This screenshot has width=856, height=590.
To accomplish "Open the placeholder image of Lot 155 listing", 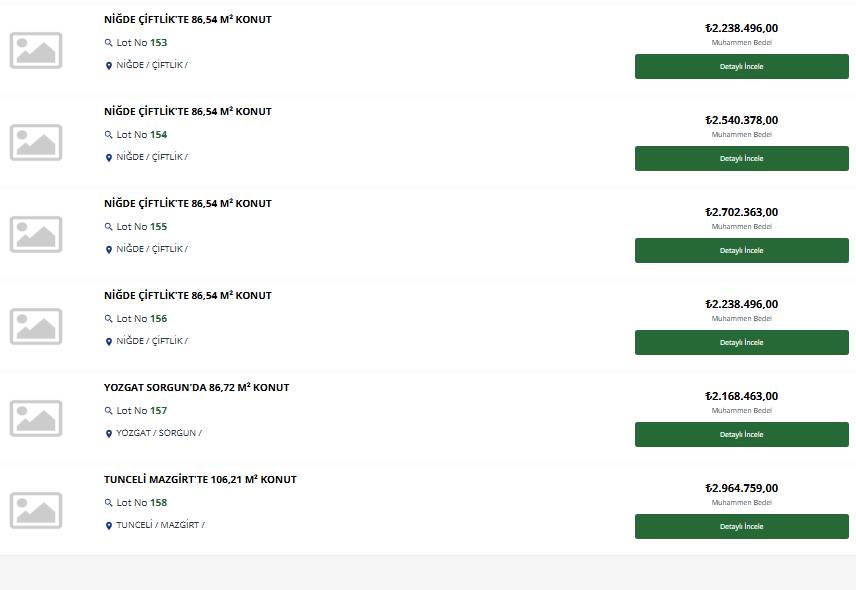I will 36,235.
